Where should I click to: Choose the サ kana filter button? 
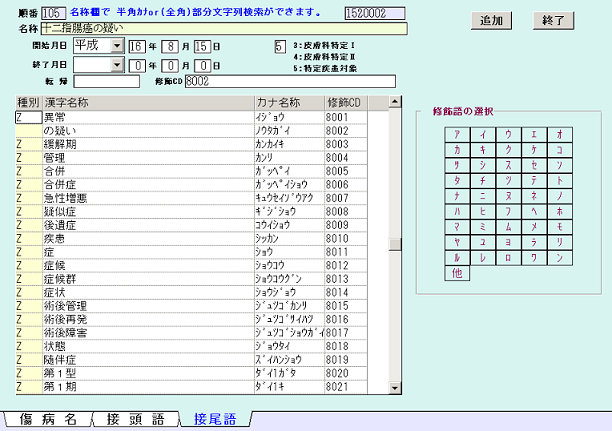click(x=457, y=165)
